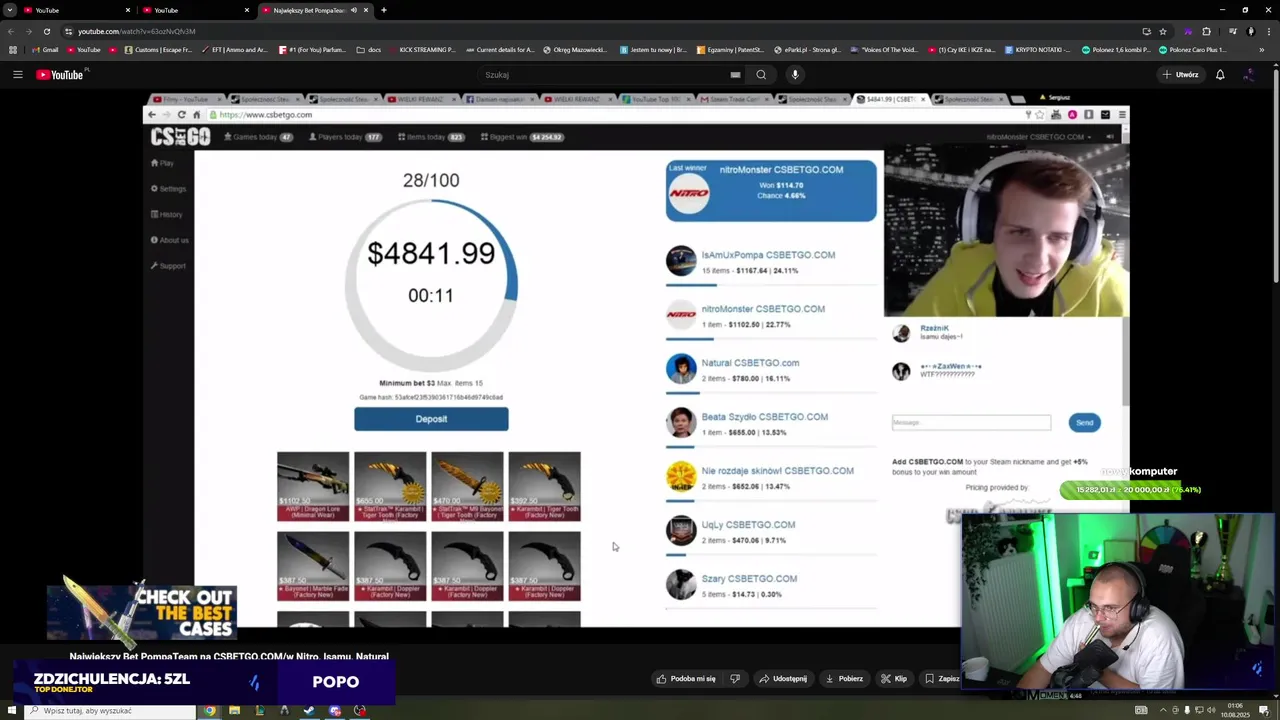The width and height of the screenshot is (1280, 720).
Task: Bookmark this page with the star icon
Action: (1163, 31)
